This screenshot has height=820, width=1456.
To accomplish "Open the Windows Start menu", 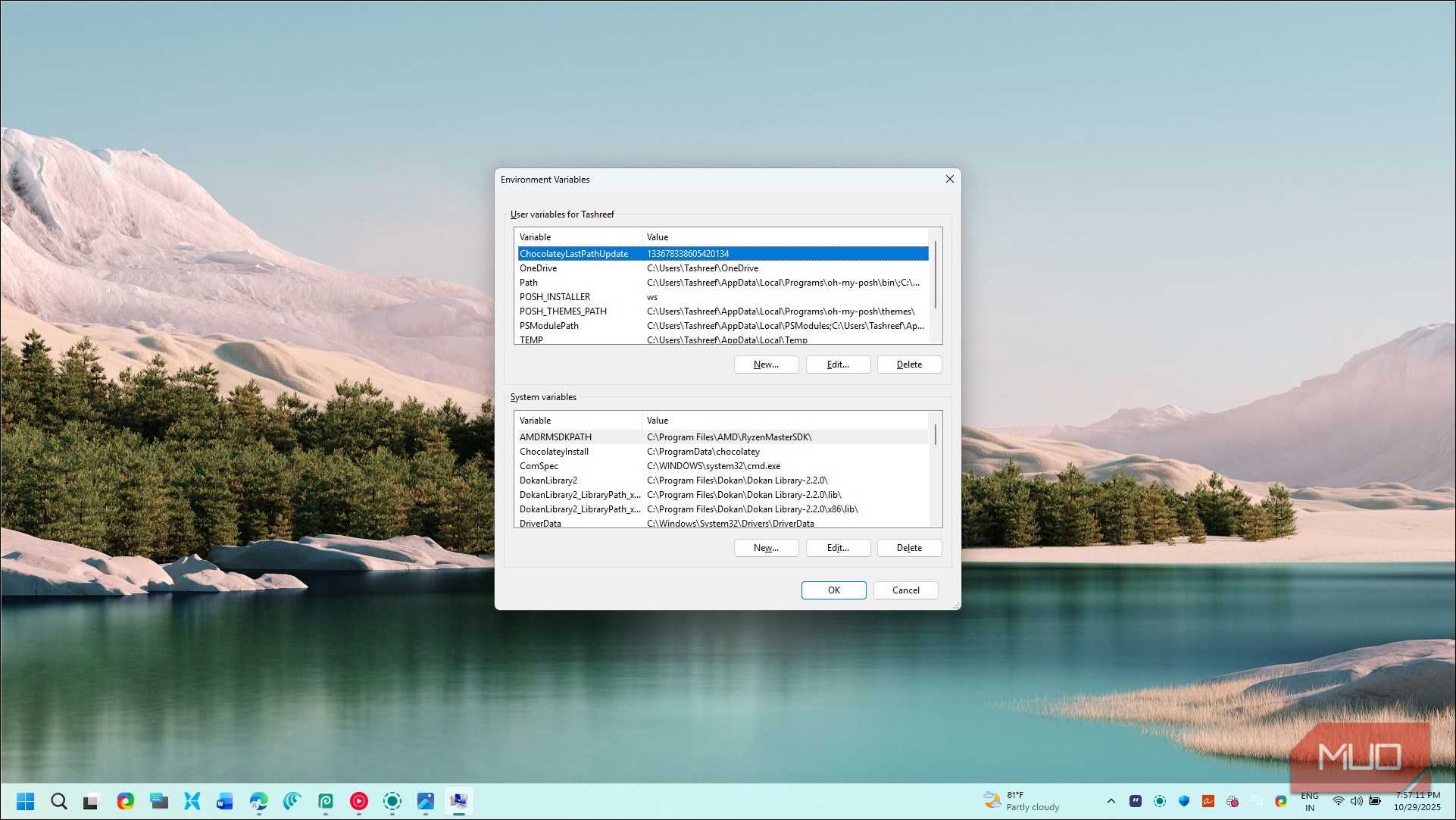I will tap(25, 801).
